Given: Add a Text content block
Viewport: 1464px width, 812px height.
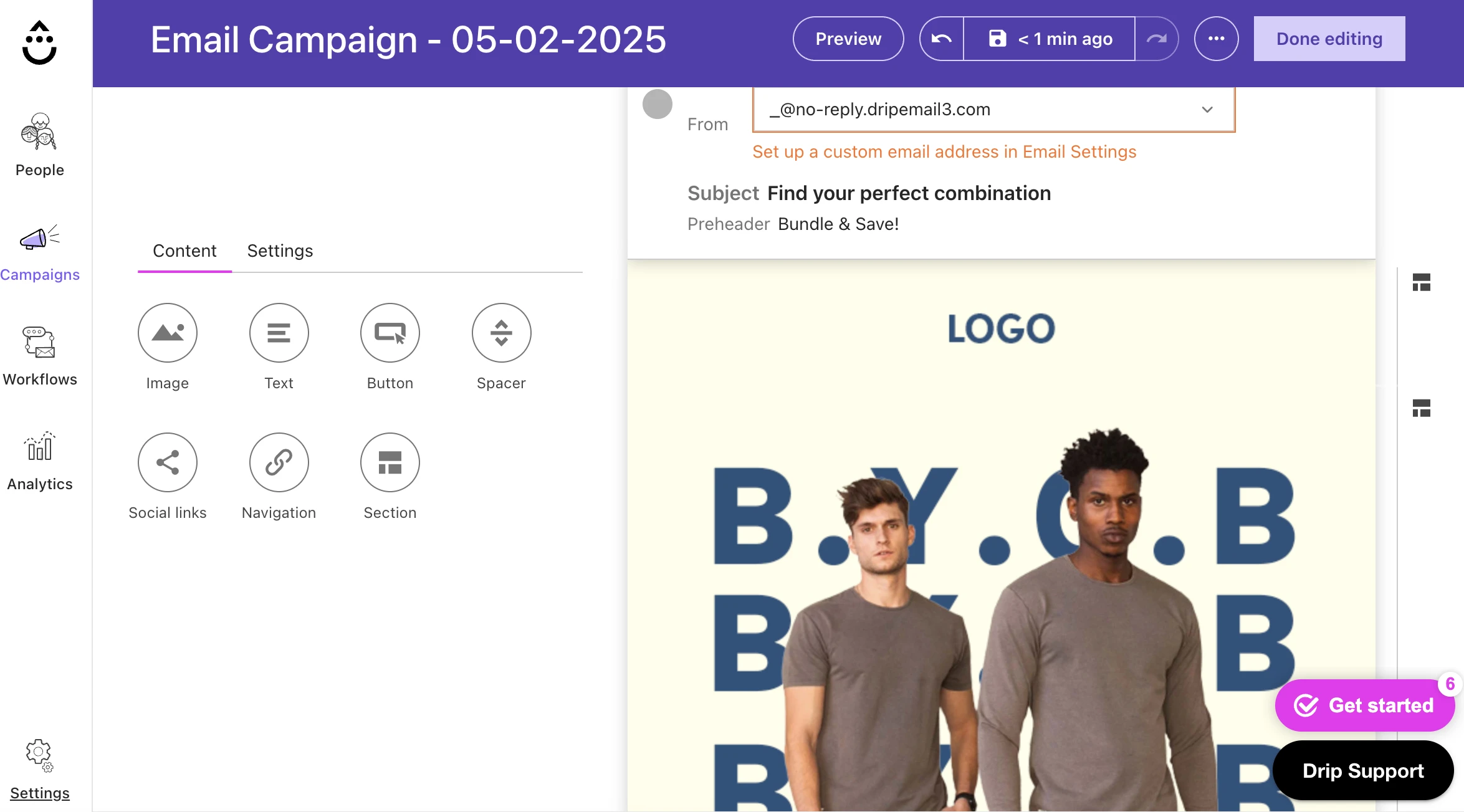Looking at the screenshot, I should 279,333.
